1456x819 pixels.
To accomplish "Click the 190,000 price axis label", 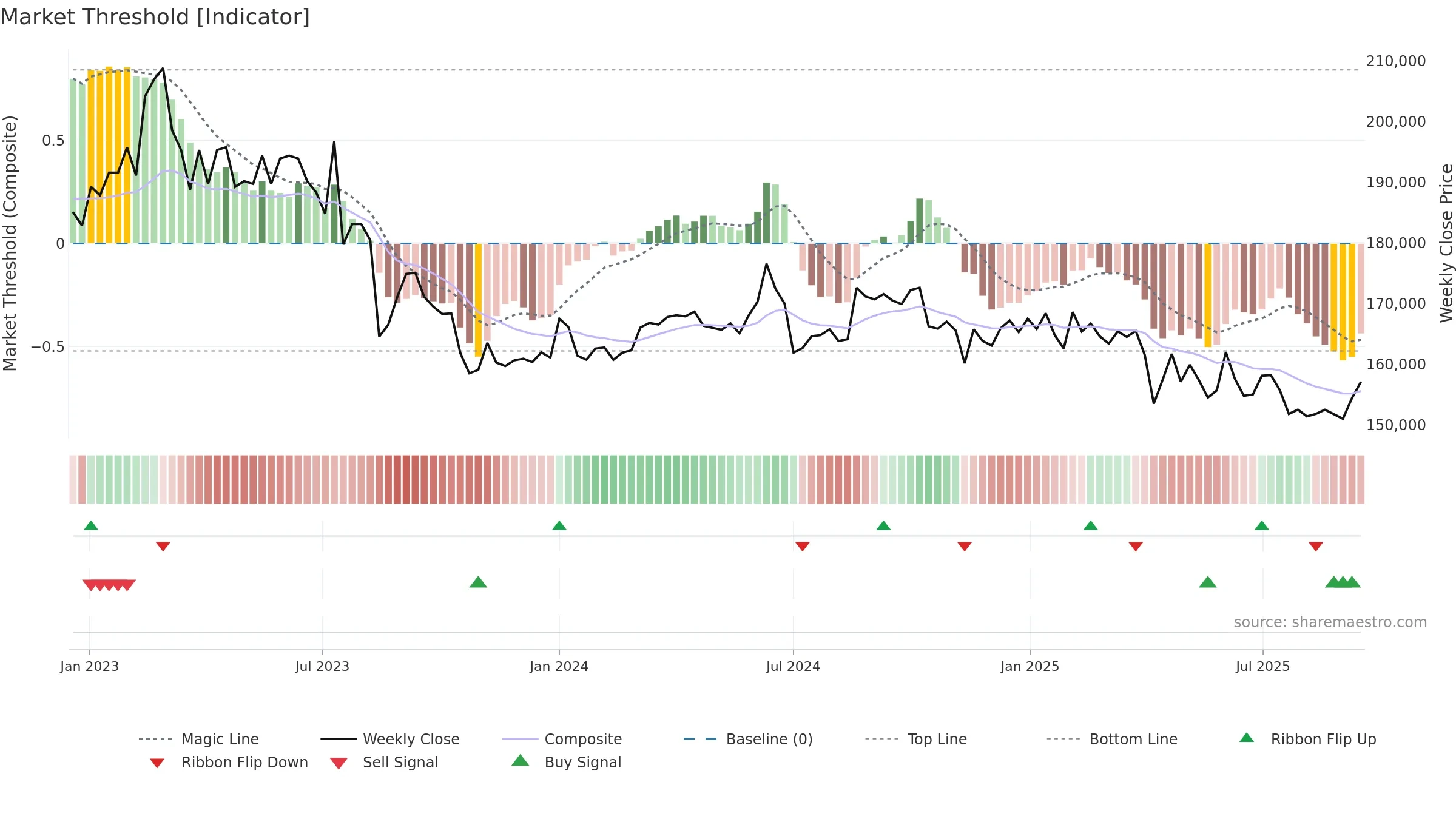I will (1396, 183).
